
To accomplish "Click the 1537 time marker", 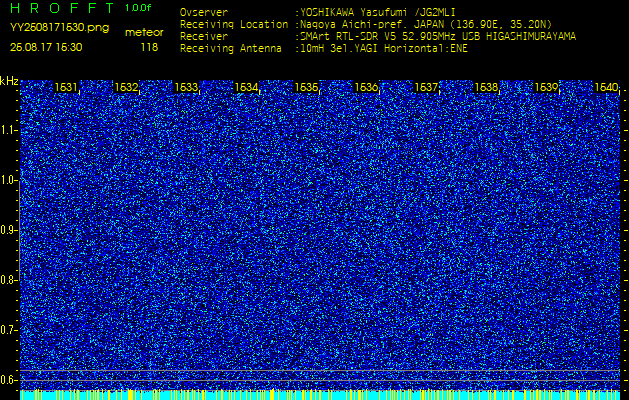I will (426, 87).
